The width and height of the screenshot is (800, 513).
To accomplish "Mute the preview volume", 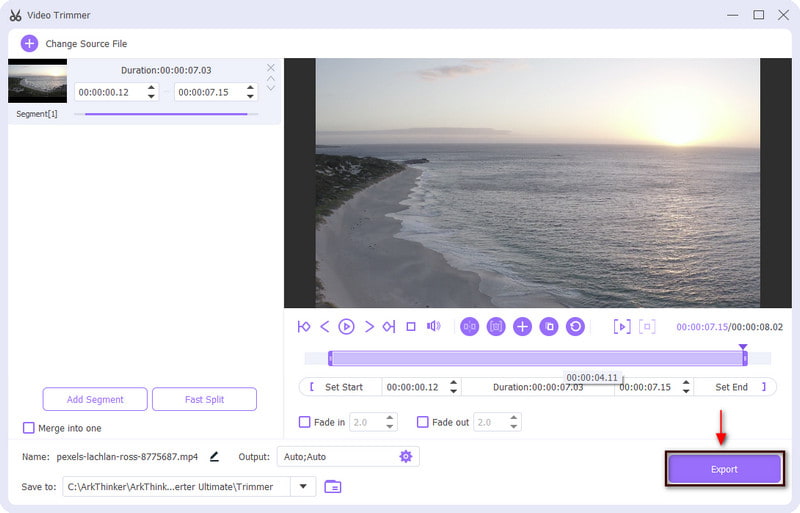I will pos(433,326).
